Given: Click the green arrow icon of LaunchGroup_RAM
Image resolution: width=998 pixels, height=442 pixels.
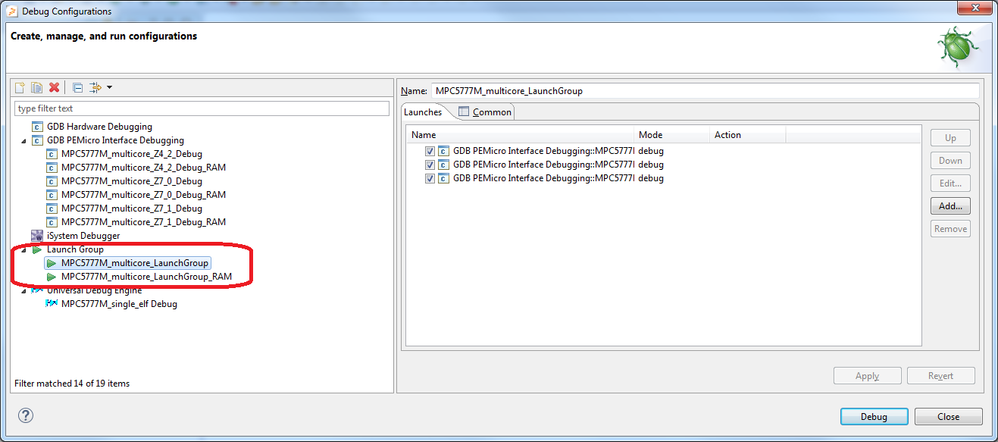Looking at the screenshot, I should click(x=52, y=277).
